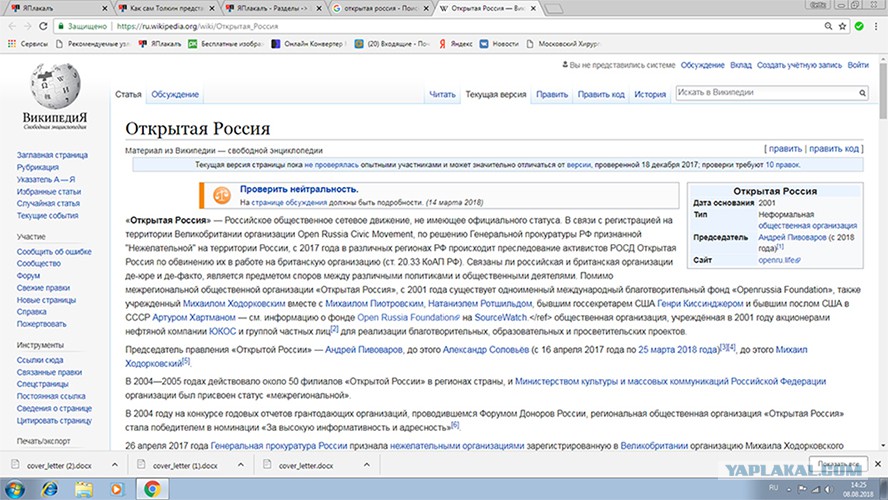Open the Chrome three-dot menu

pos(877,26)
